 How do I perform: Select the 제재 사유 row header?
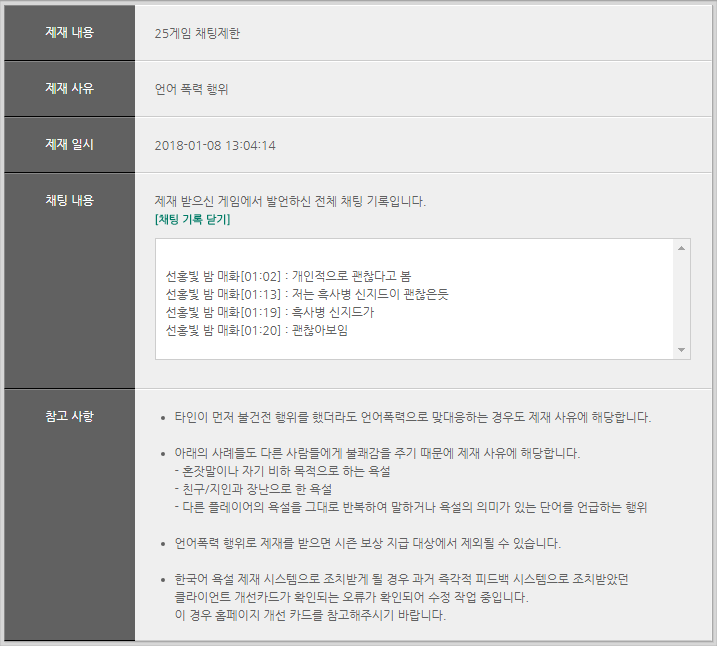69,88
